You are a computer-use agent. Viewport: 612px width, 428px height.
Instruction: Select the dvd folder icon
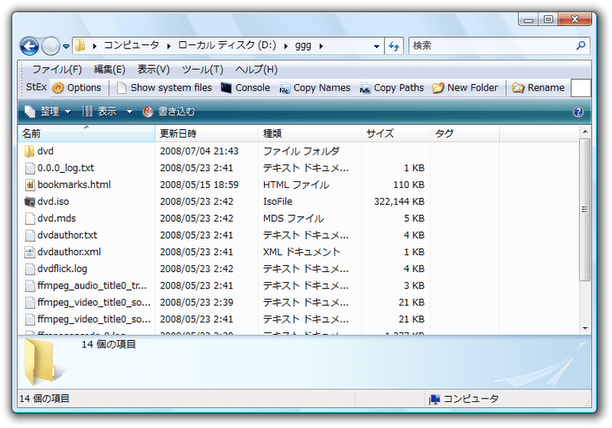point(30,151)
